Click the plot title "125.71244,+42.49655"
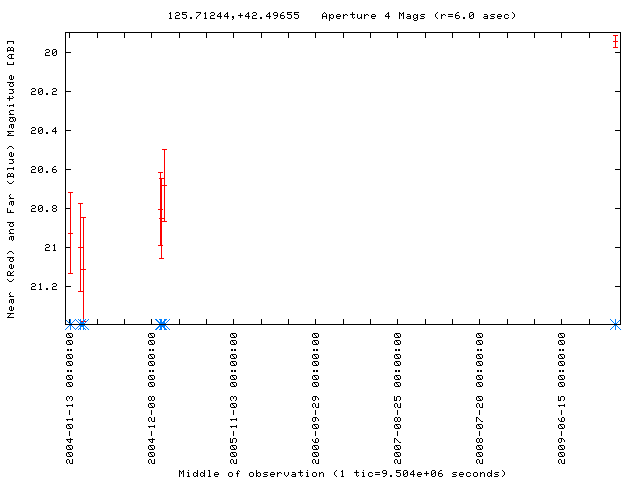The image size is (640, 480). point(233,16)
